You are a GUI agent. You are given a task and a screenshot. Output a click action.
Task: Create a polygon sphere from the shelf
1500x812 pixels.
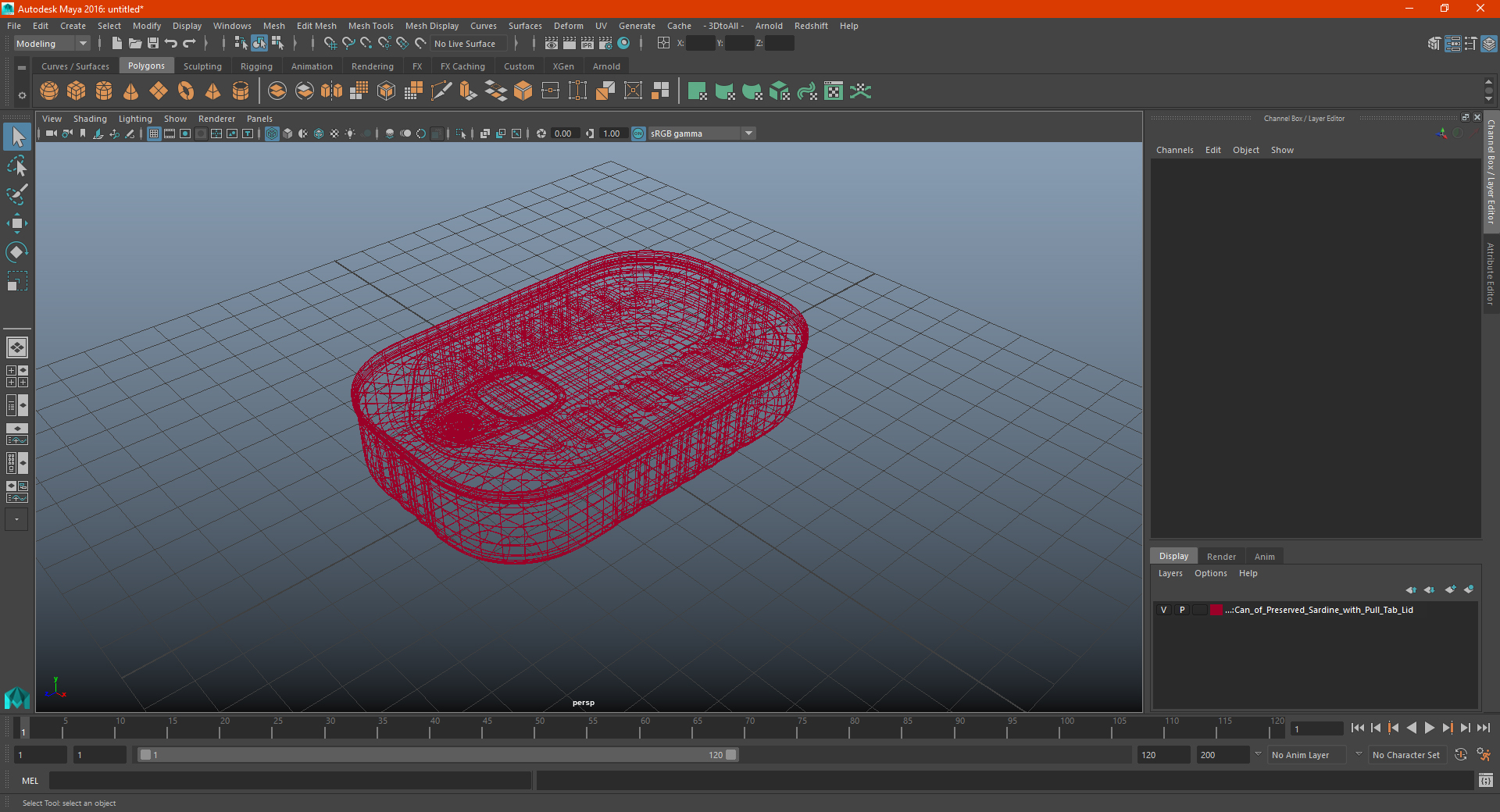[49, 91]
